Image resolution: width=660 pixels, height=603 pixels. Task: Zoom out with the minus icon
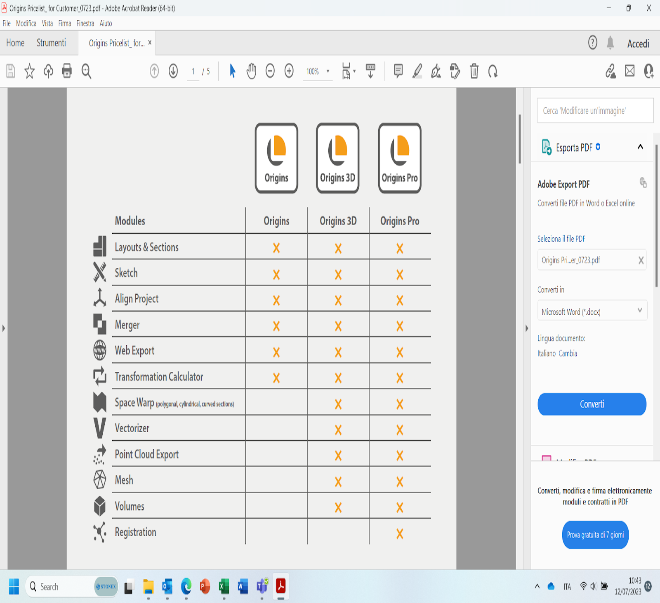click(270, 71)
